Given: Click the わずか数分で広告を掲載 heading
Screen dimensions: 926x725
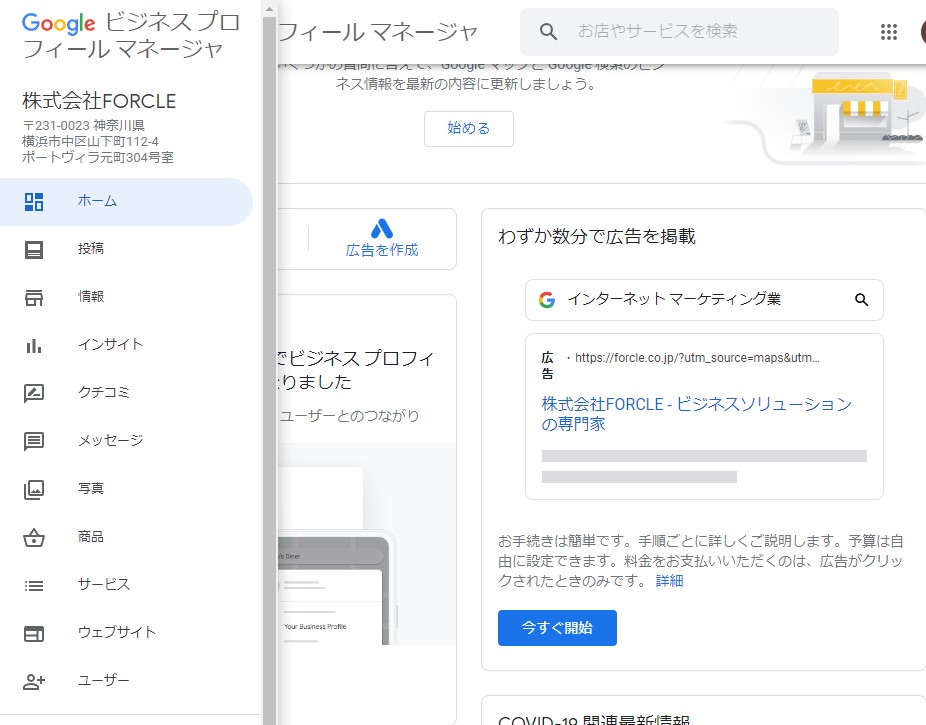Looking at the screenshot, I should pyautogui.click(x=596, y=237).
